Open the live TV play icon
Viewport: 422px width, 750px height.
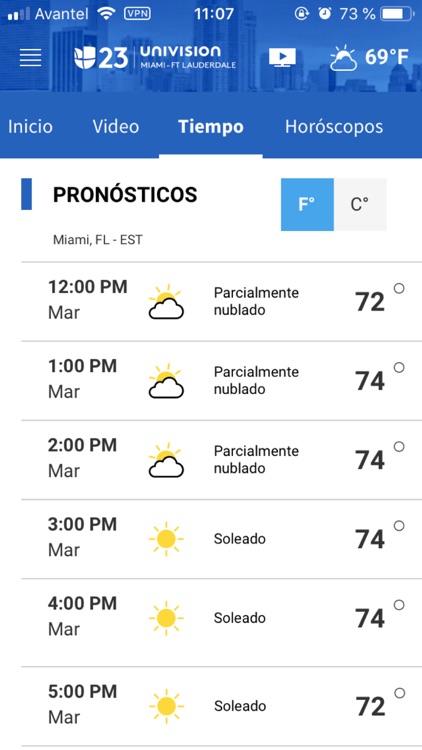tap(282, 58)
